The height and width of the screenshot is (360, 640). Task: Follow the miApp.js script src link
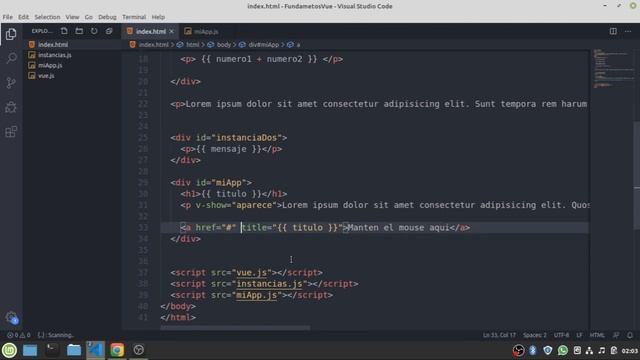[257, 295]
